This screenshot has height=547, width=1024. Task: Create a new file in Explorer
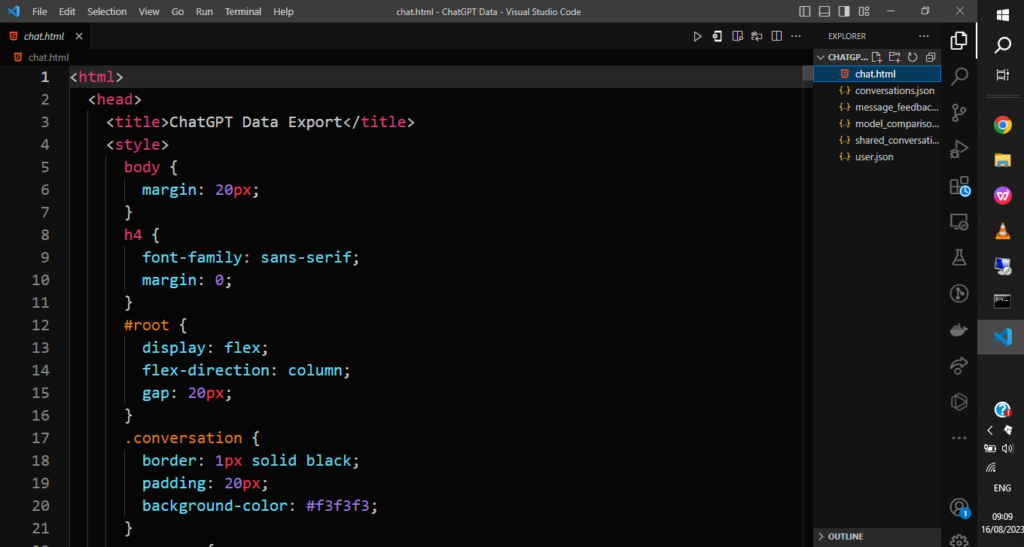tap(877, 57)
